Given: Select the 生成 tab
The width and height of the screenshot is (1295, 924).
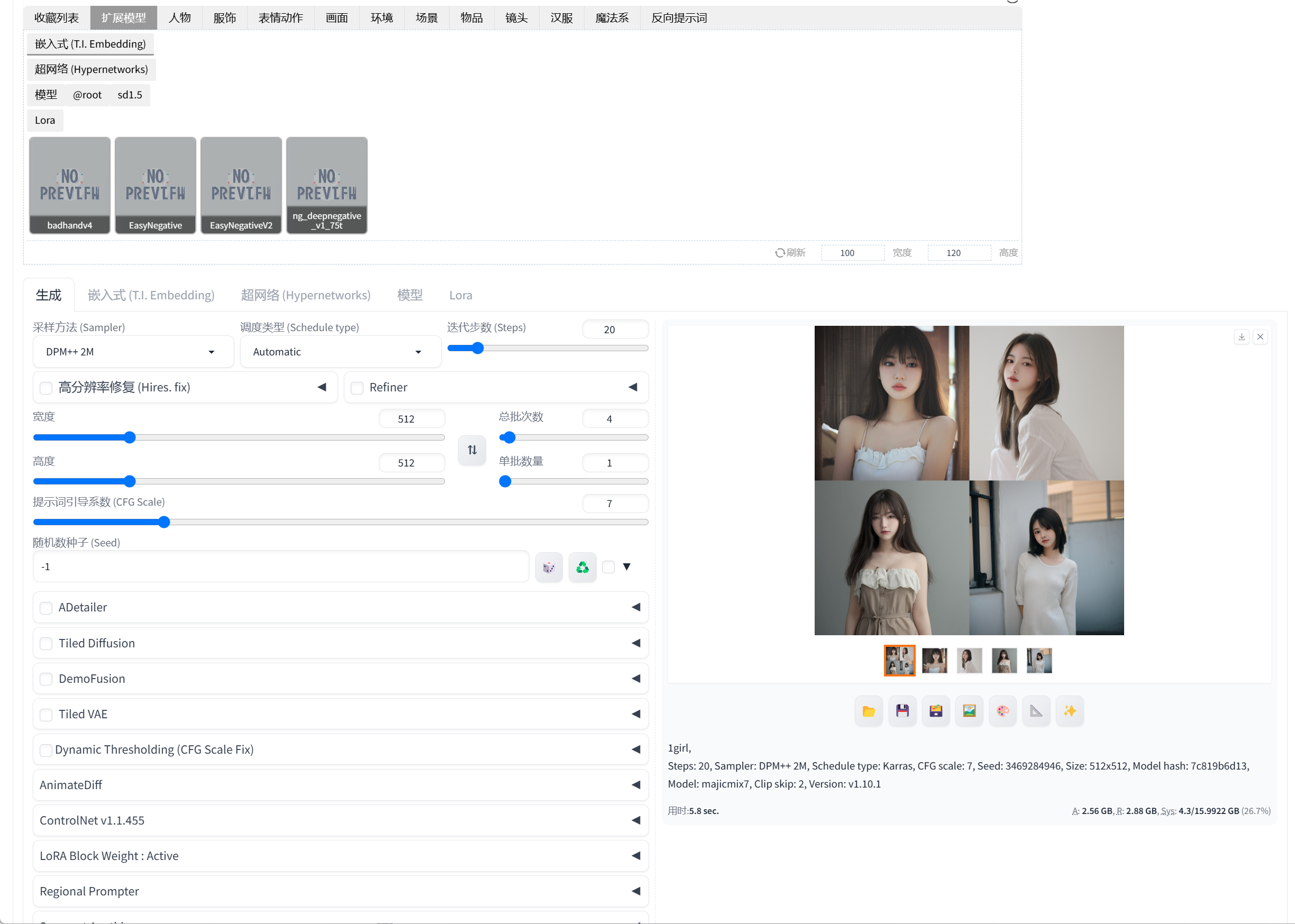Looking at the screenshot, I should click(48, 295).
